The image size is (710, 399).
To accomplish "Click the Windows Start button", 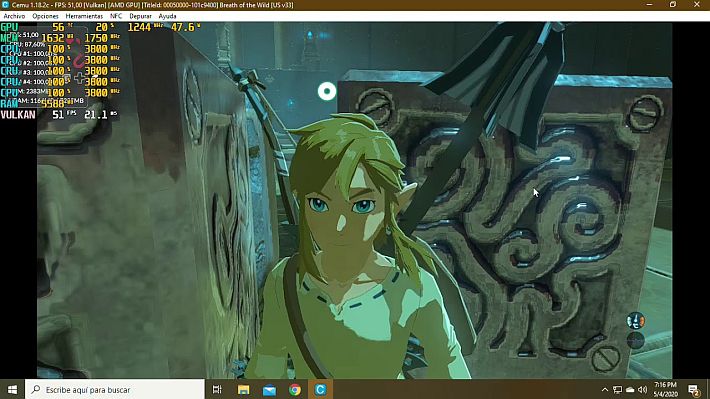I will (x=12, y=389).
